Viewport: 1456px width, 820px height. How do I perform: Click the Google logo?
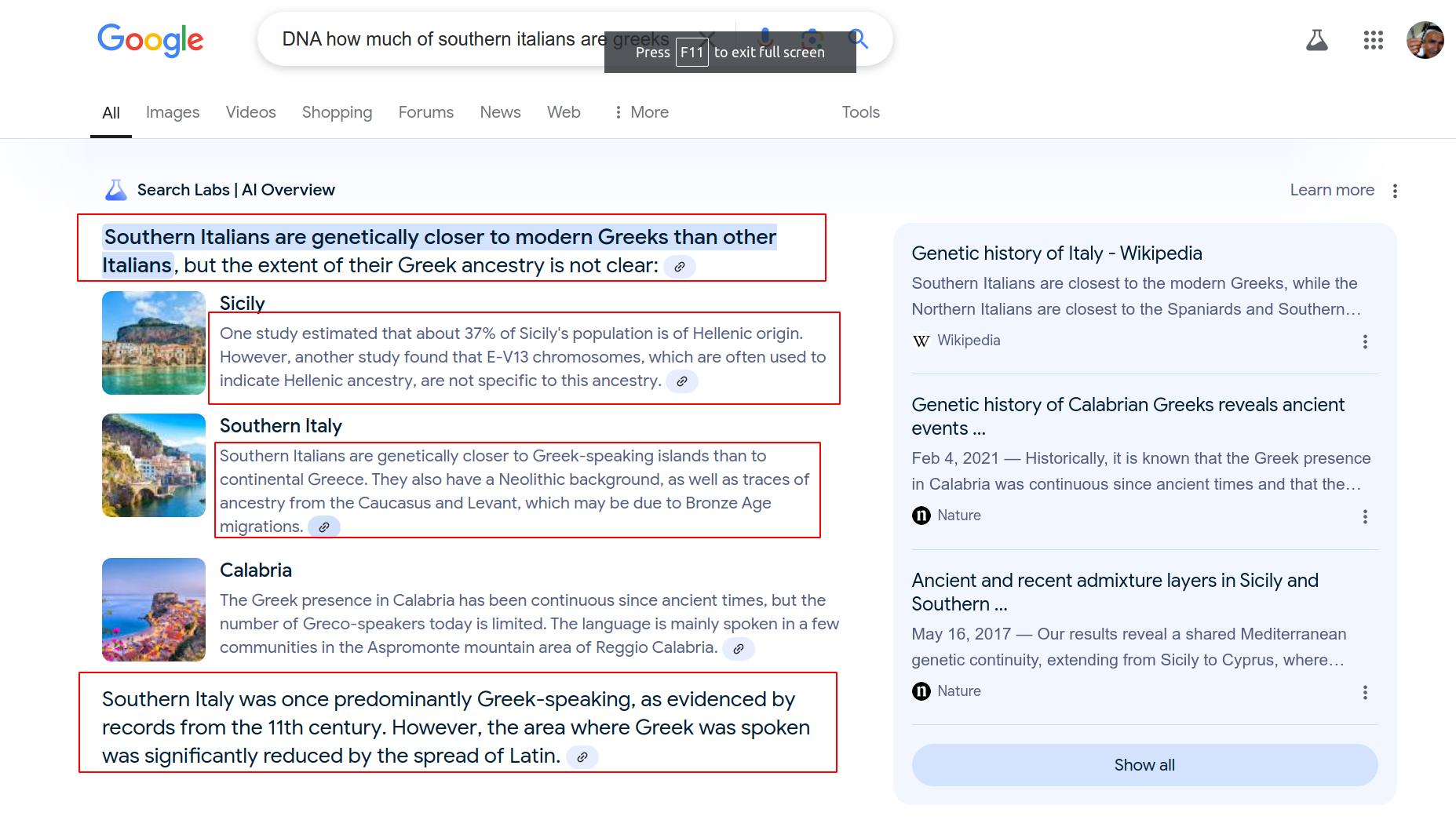pyautogui.click(x=150, y=39)
